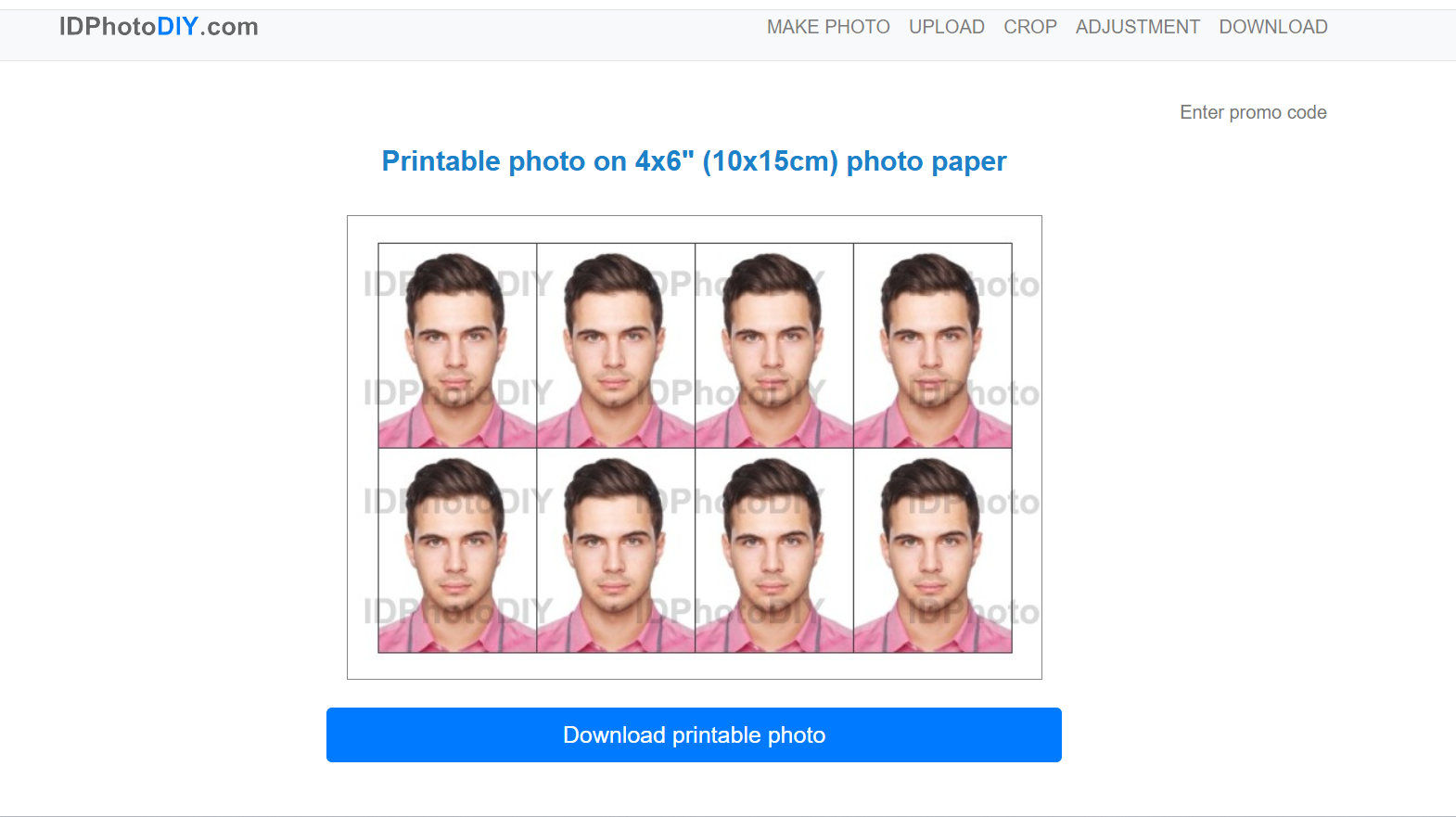The width and height of the screenshot is (1456, 817).
Task: Switch to the CROP step
Action: click(x=1029, y=27)
